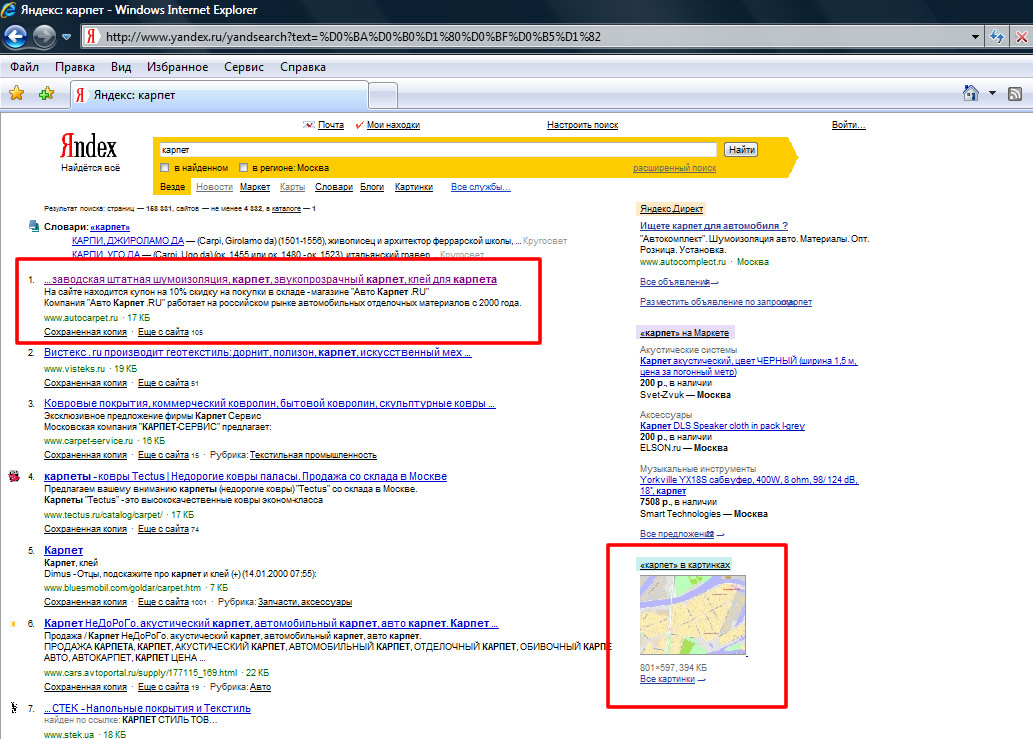Screen dimensions: 1033x739
Task: Click the Home icon in toolbar
Action: pyautogui.click(x=969, y=93)
